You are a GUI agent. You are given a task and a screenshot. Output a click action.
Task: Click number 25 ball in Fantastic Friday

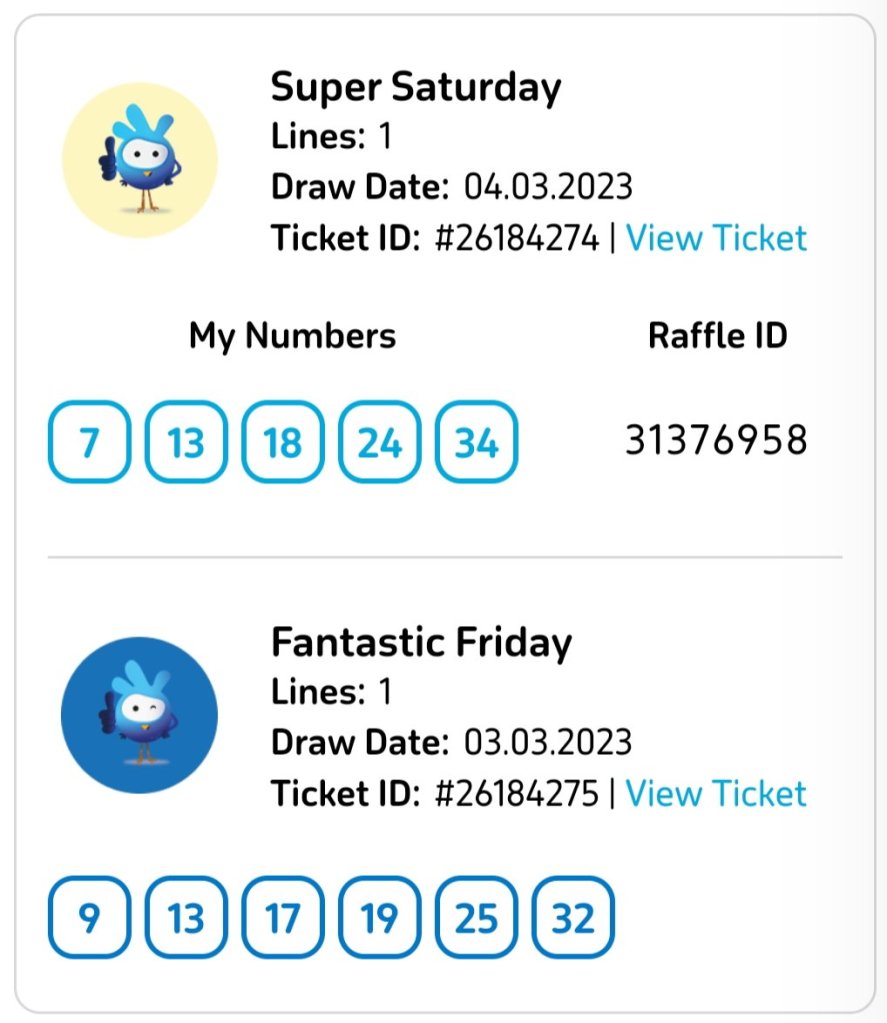[x=477, y=917]
